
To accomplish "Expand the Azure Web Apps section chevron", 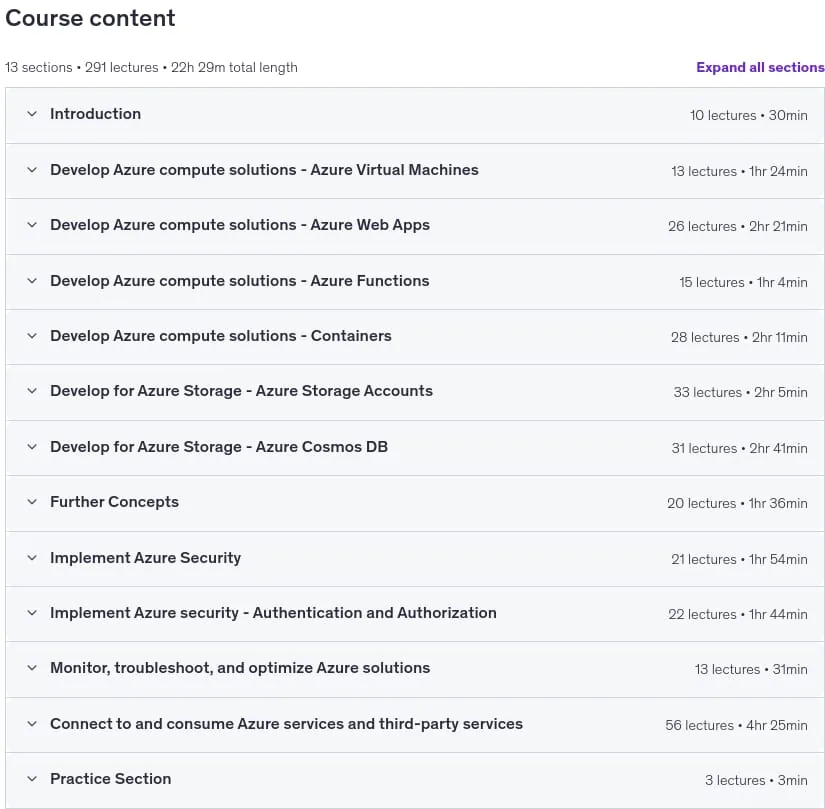I will pos(32,225).
